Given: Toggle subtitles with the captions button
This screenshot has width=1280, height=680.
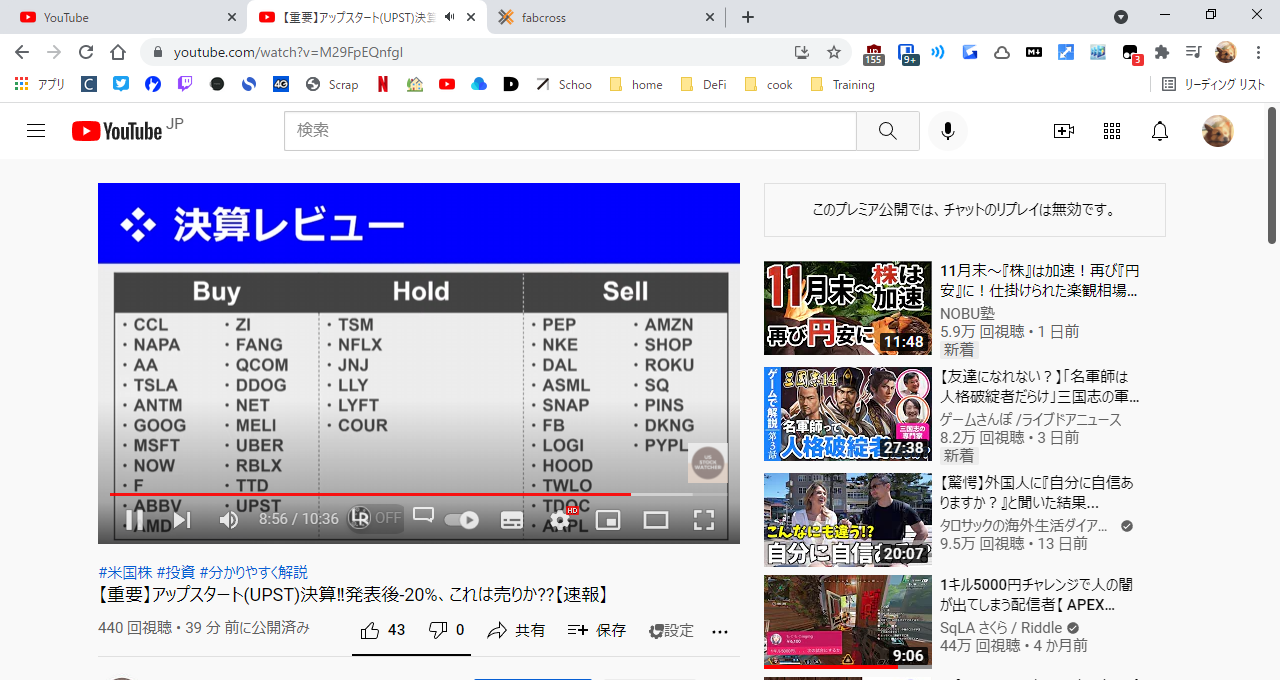Looking at the screenshot, I should [x=511, y=520].
